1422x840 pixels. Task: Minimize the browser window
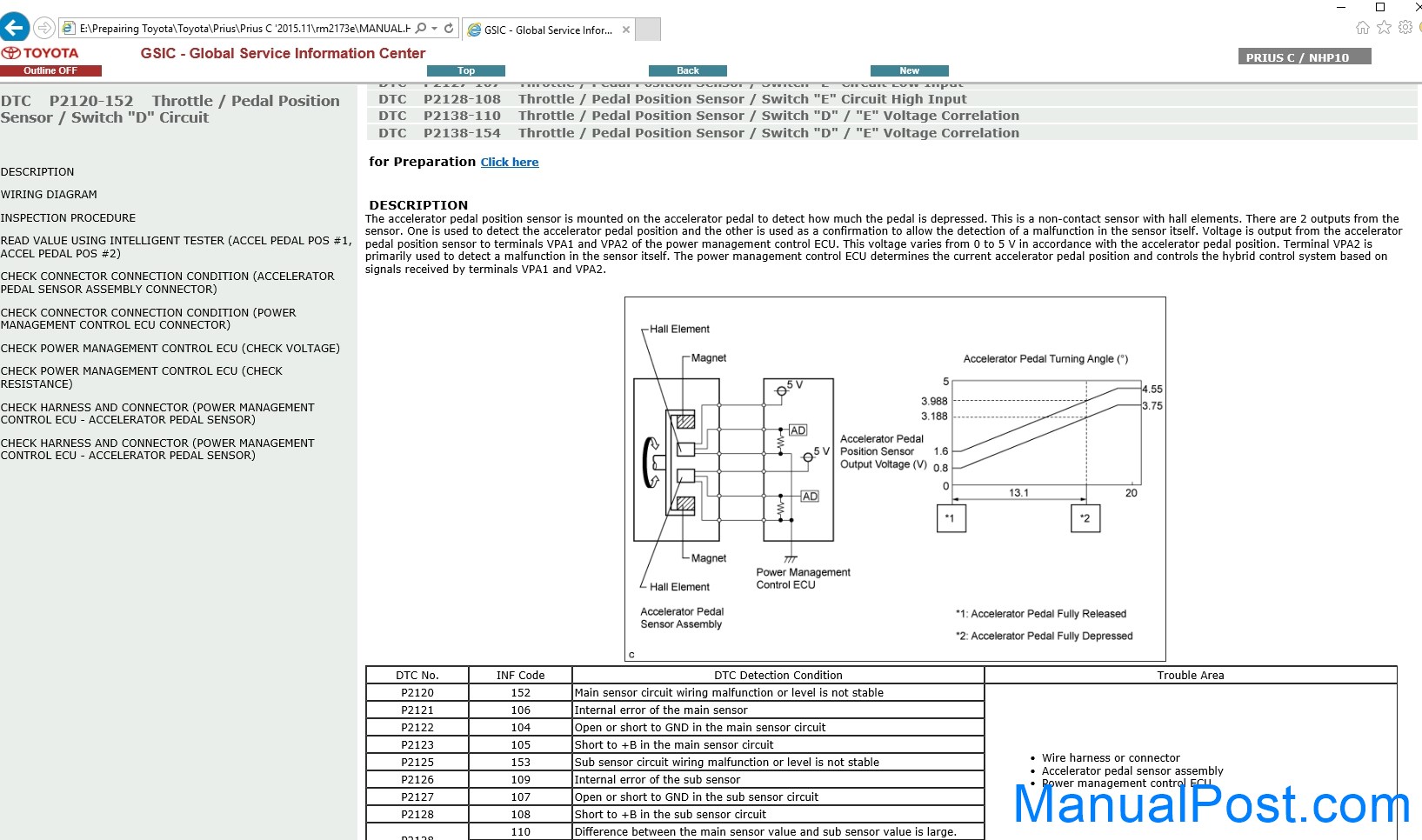point(1341,7)
